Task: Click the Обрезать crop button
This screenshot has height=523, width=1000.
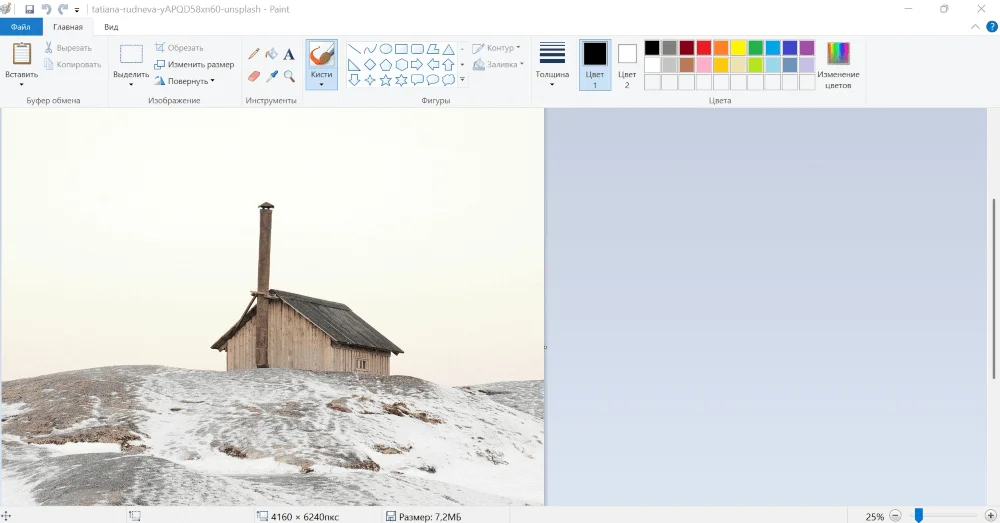Action: click(179, 47)
